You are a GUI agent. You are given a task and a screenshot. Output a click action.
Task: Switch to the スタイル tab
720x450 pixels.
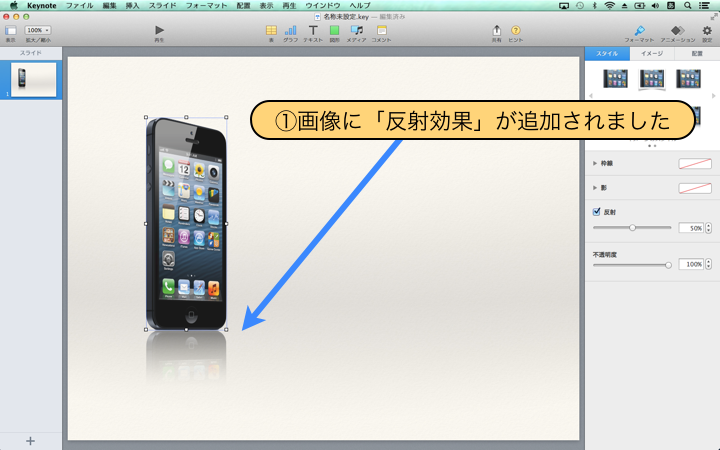click(x=607, y=54)
